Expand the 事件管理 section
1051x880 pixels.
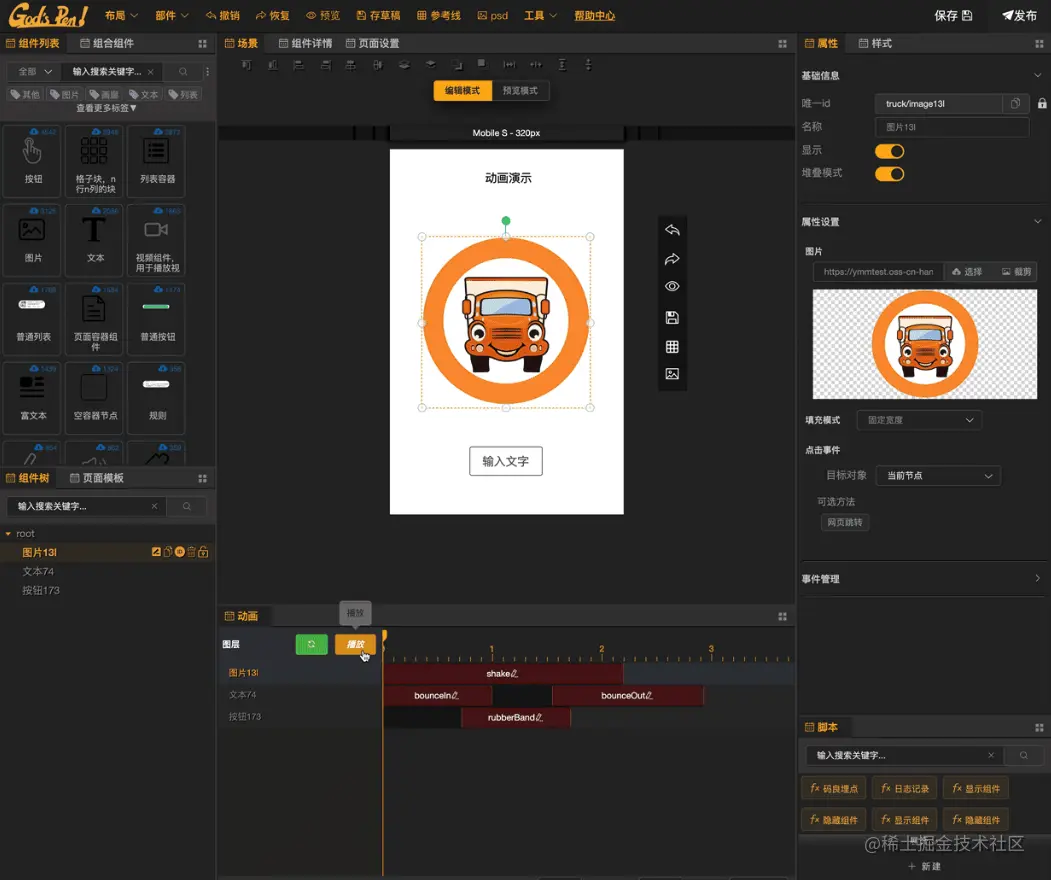click(1037, 578)
